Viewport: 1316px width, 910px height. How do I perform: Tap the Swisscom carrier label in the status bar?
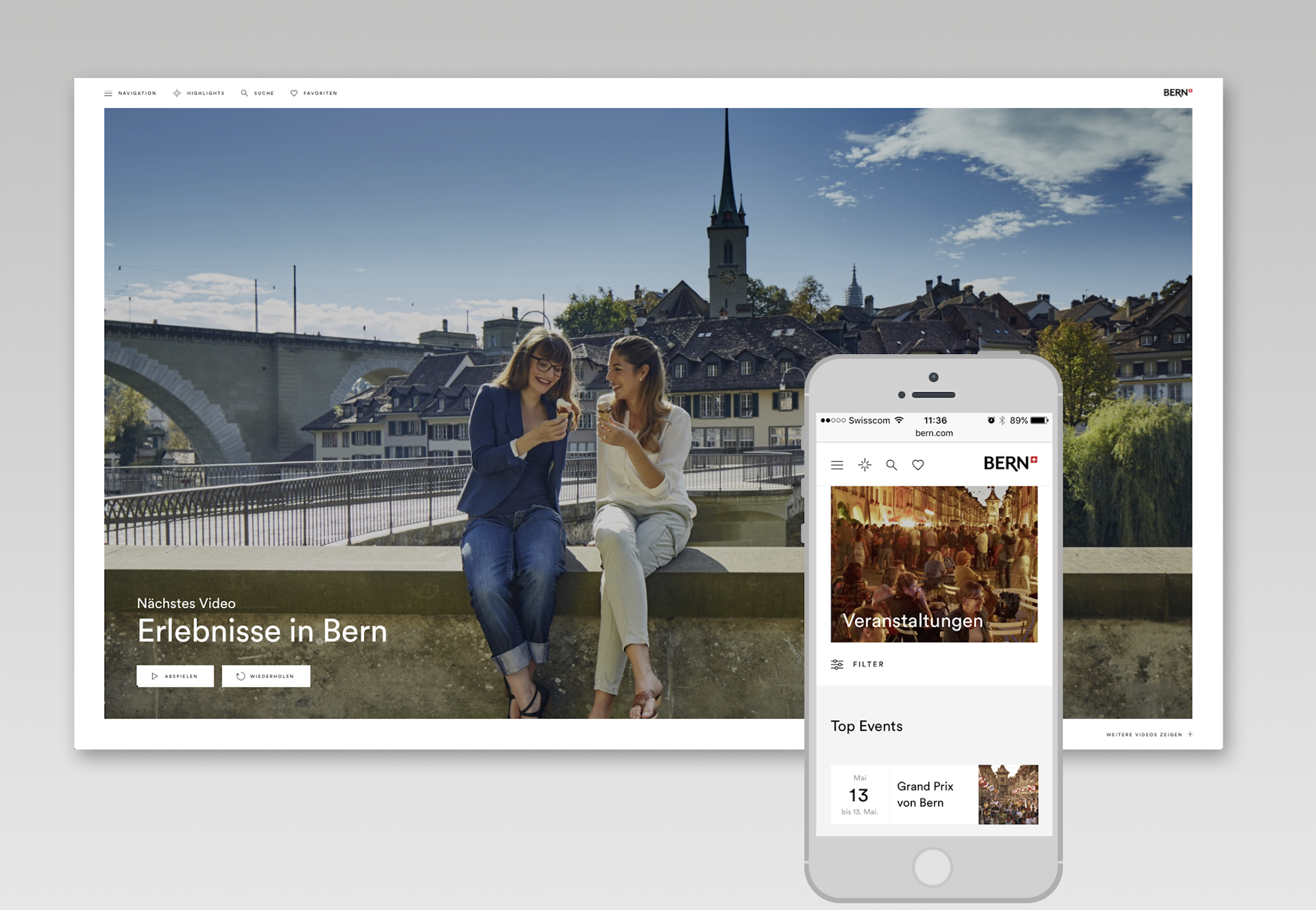[x=869, y=420]
